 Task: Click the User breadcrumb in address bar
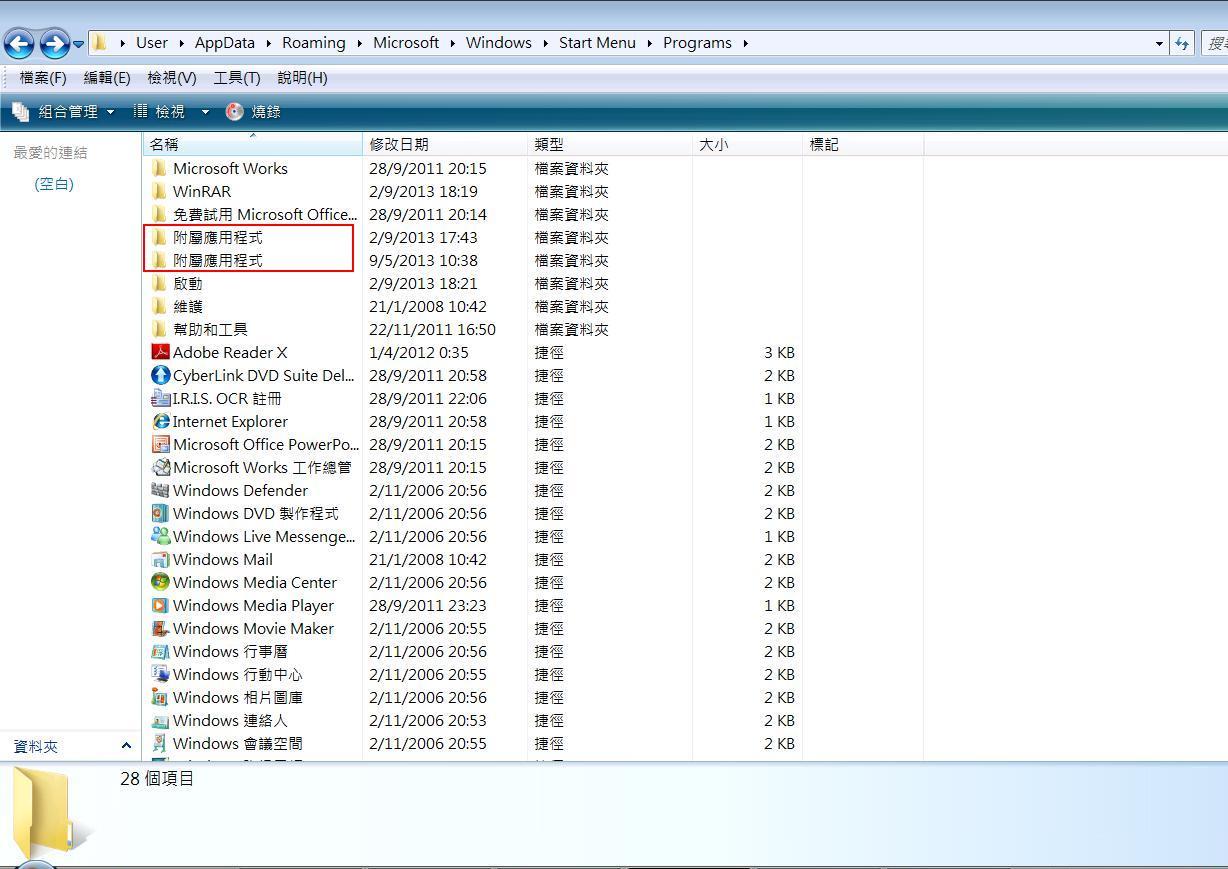click(x=152, y=43)
